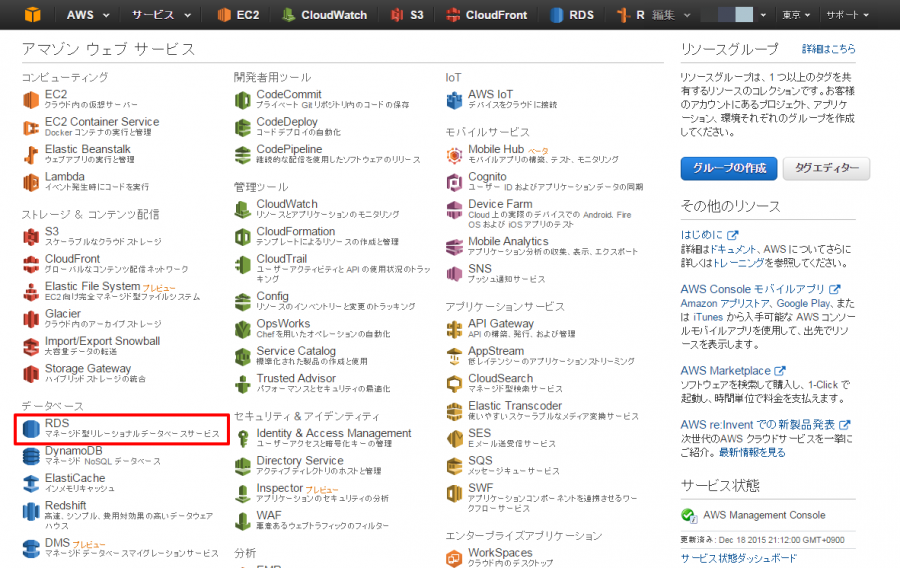
Task: Open the AWS Marketplace link
Action: (732, 371)
